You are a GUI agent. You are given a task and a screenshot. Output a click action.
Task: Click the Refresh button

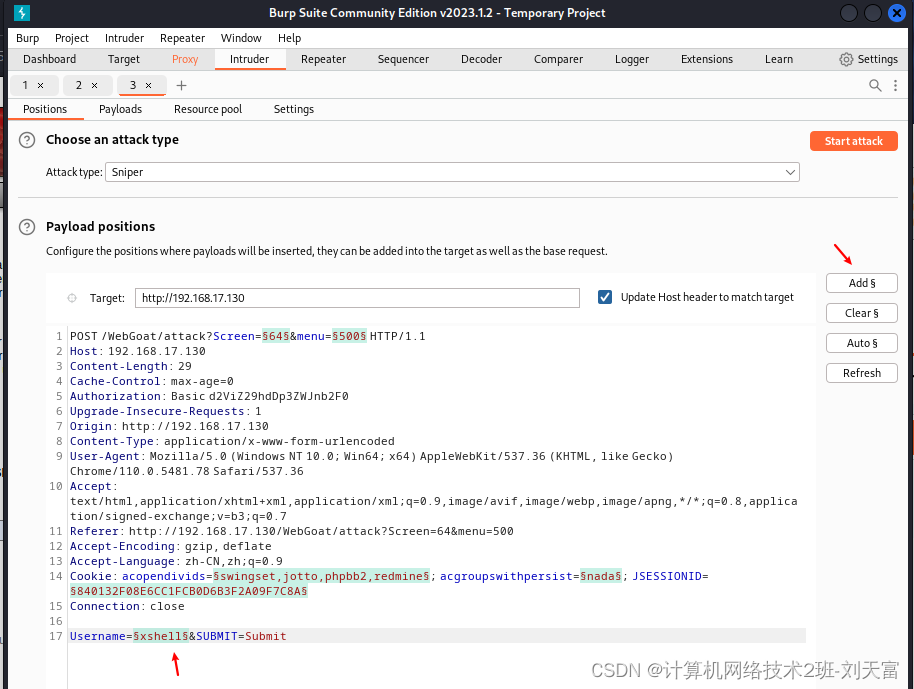click(x=862, y=373)
